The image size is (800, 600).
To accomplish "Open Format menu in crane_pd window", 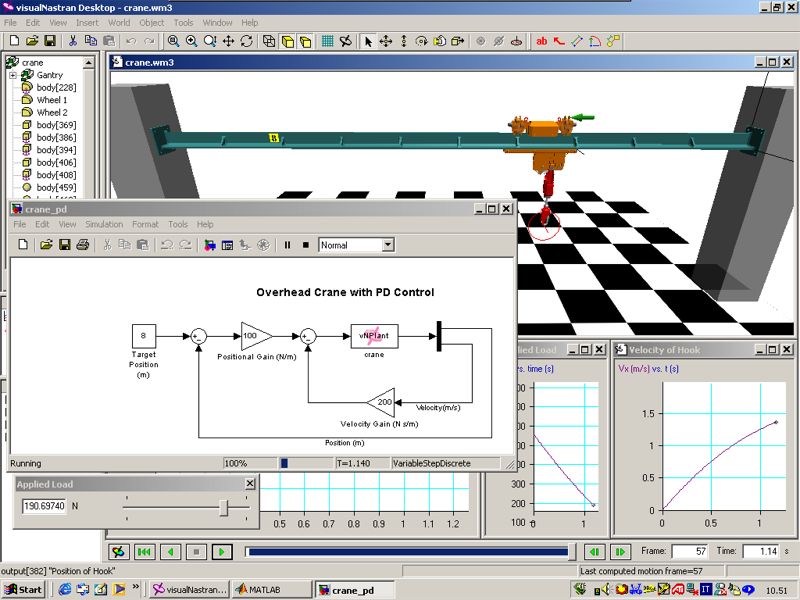I will (x=145, y=224).
